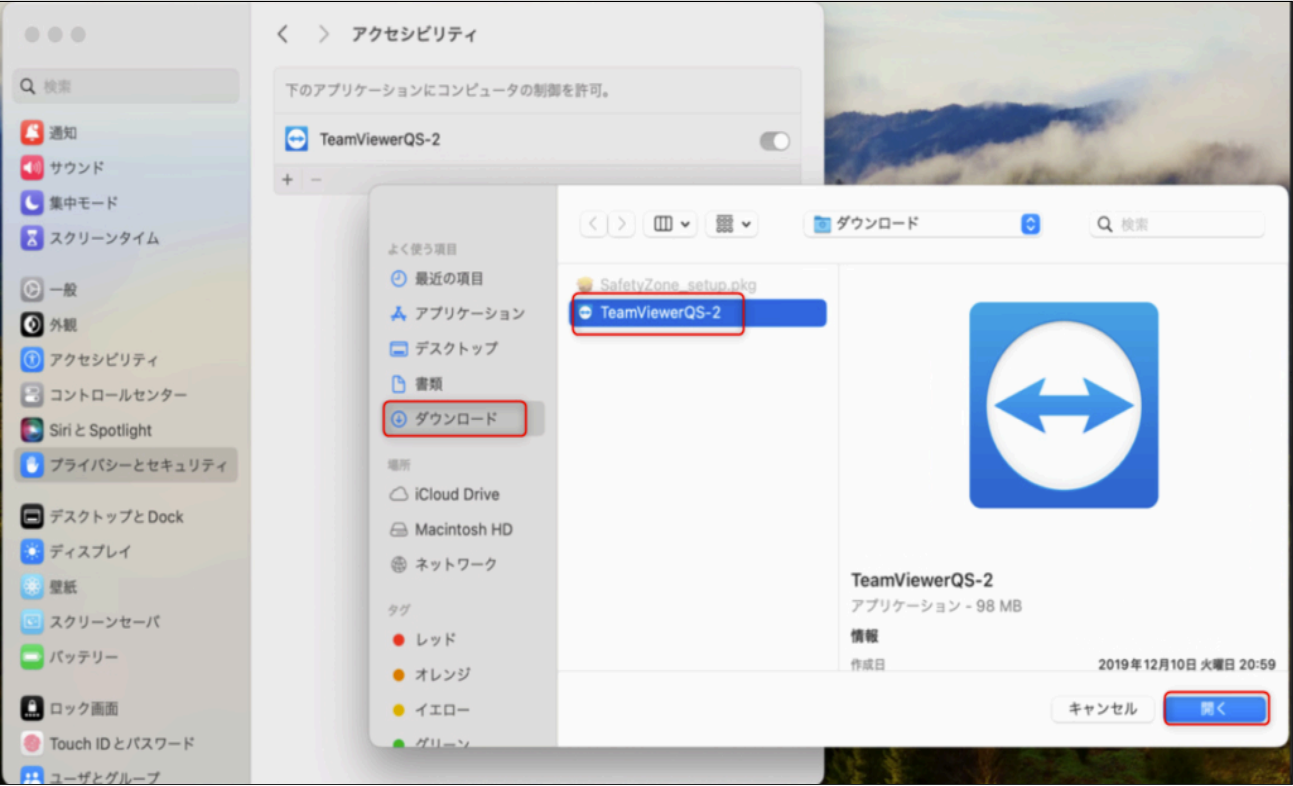Expand the ダウンロード folder location popup
Viewport: 1293px width, 786px height.
point(1030,225)
